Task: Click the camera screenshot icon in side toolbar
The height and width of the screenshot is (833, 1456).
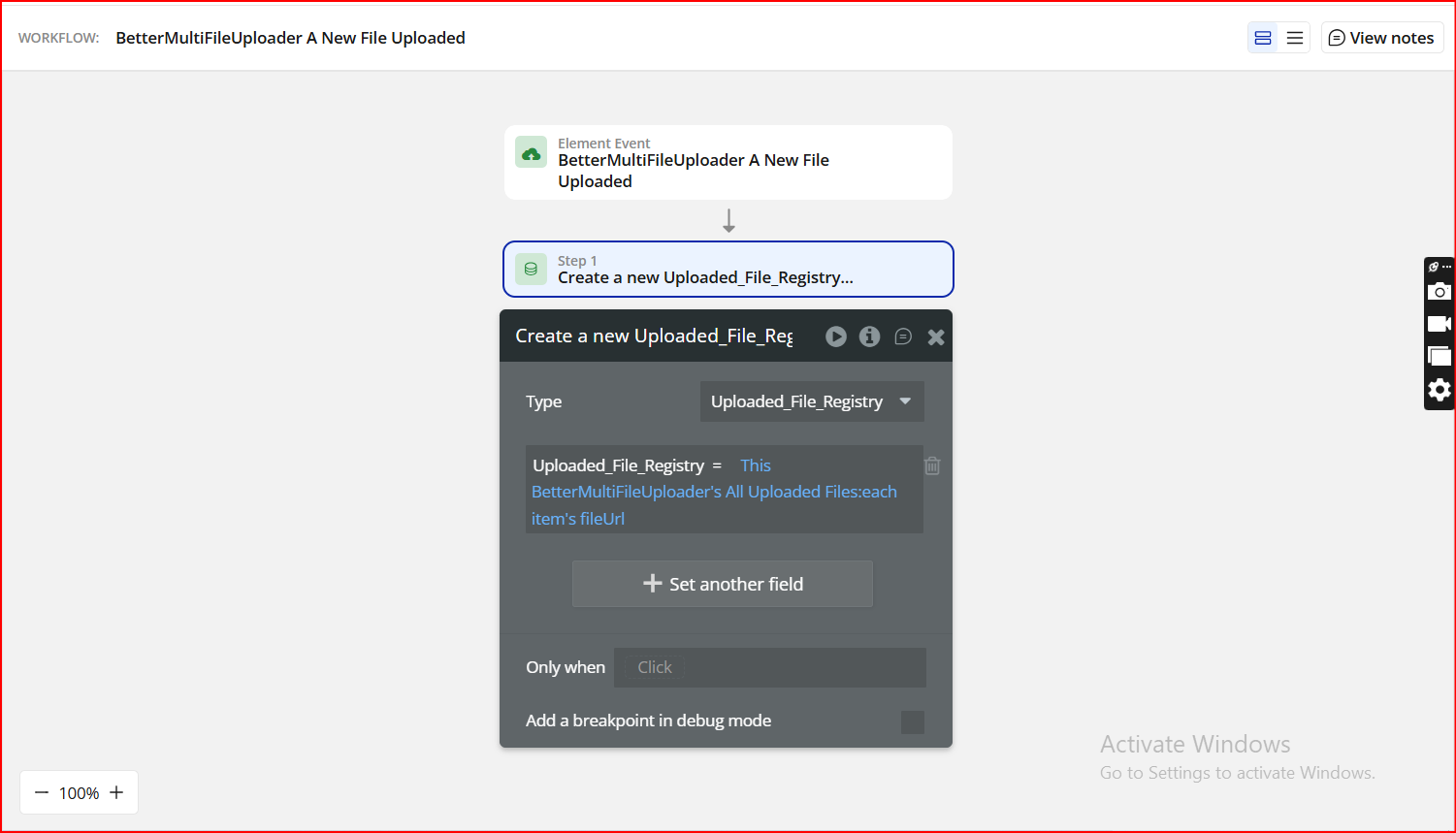Action: pyautogui.click(x=1440, y=292)
